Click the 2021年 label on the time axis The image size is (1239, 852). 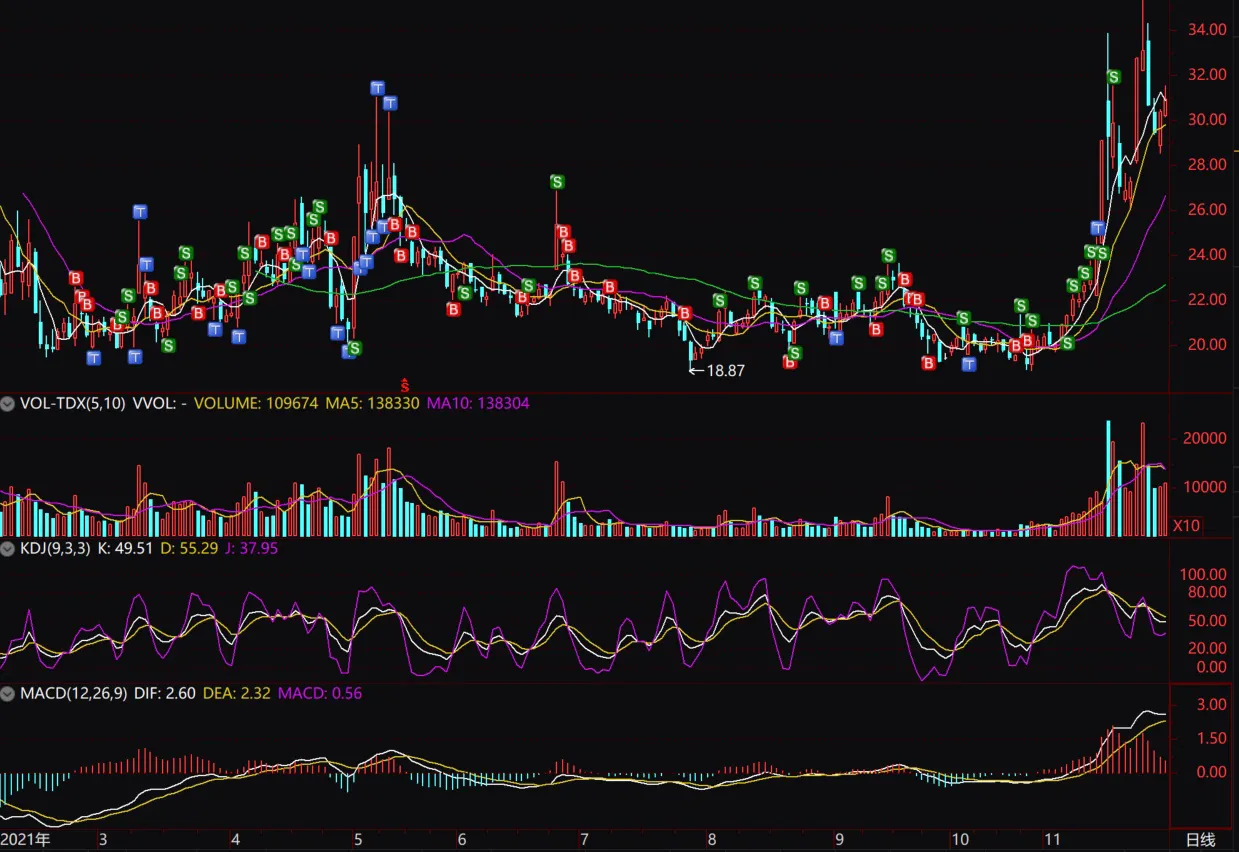[24, 839]
